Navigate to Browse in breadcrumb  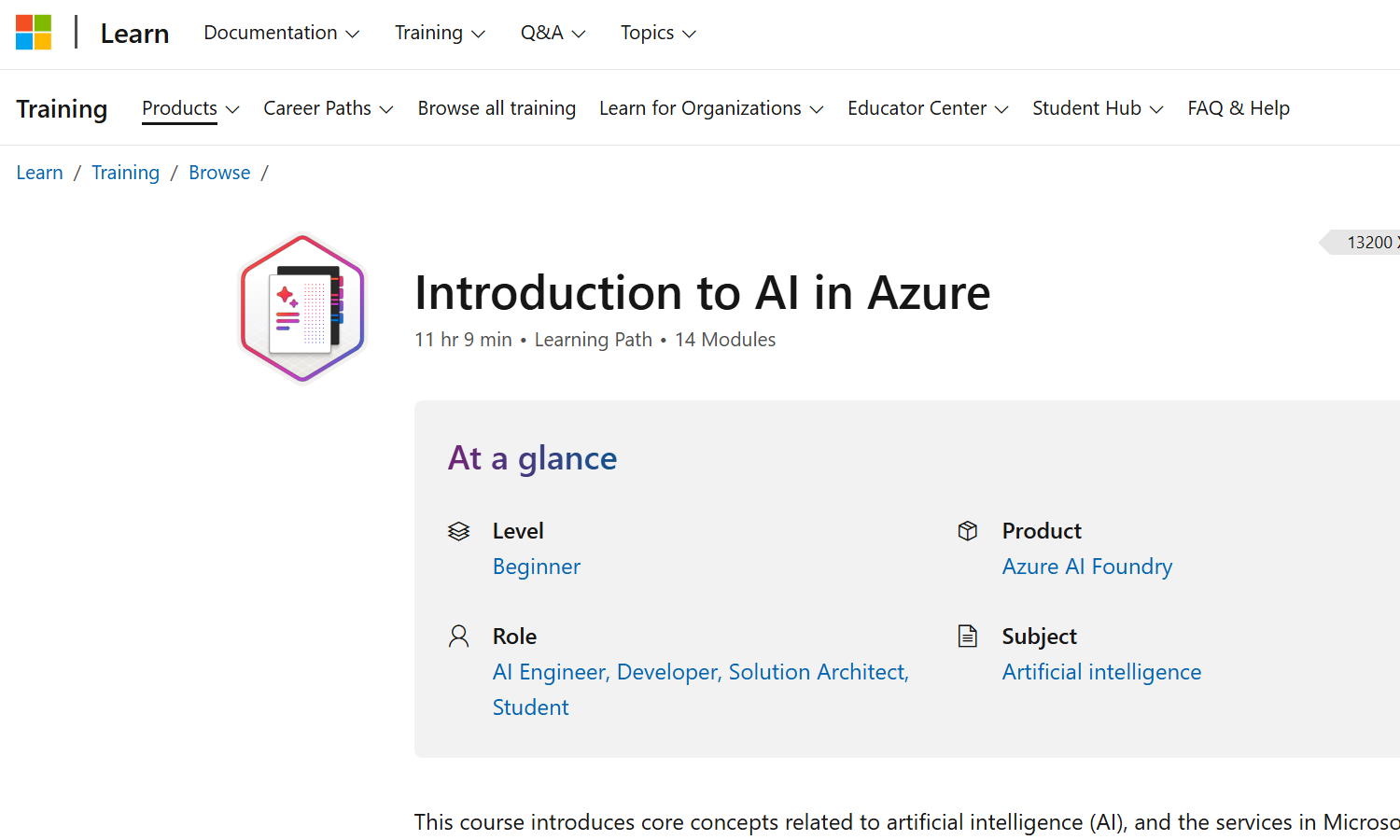pyautogui.click(x=219, y=173)
